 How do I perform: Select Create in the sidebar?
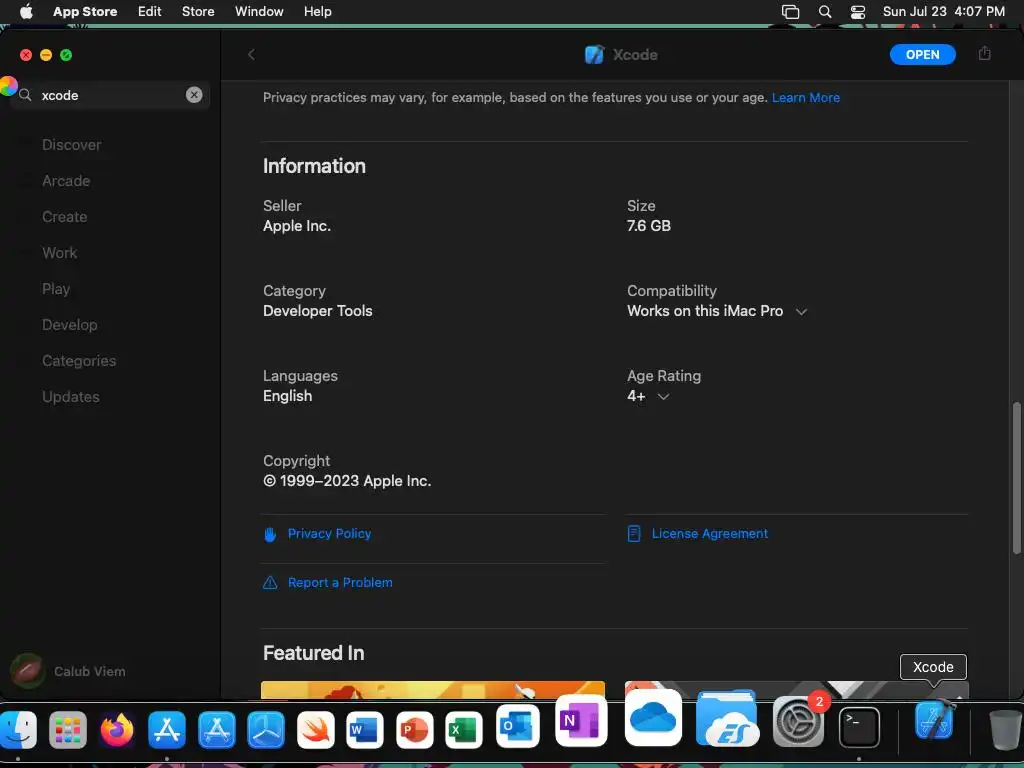64,217
